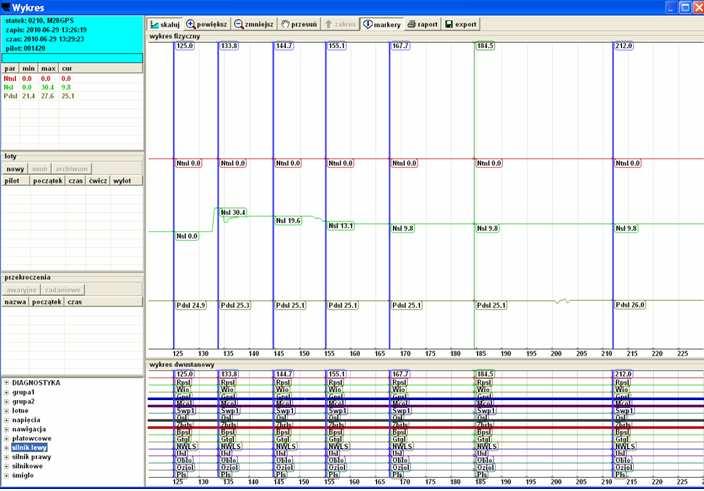Expand the lotne tree node
Screen dimensions: 704x491
(x=7, y=411)
